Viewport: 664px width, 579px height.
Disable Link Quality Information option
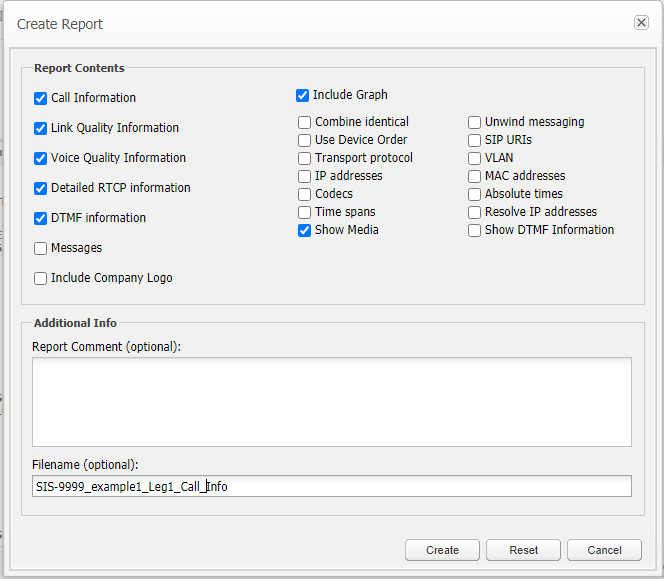[41, 128]
